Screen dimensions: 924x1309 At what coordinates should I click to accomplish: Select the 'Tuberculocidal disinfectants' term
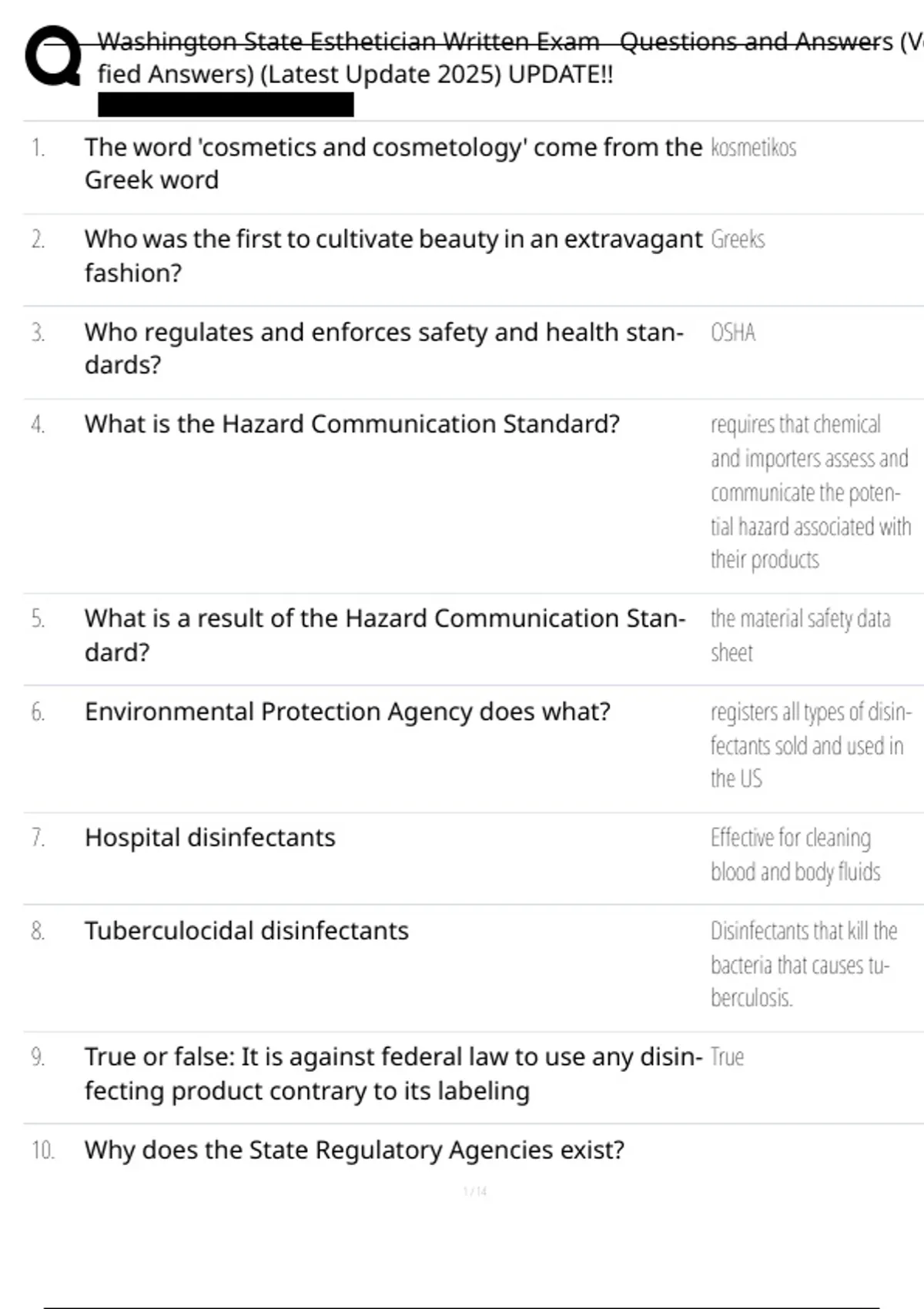pos(246,930)
